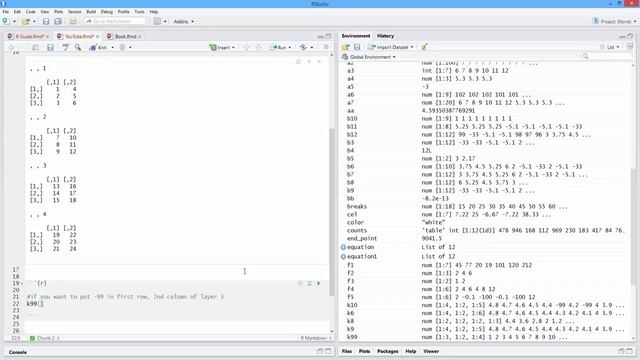The height and width of the screenshot is (360, 640).
Task: Open chunk options gear on line 19
Action: (x=300, y=283)
